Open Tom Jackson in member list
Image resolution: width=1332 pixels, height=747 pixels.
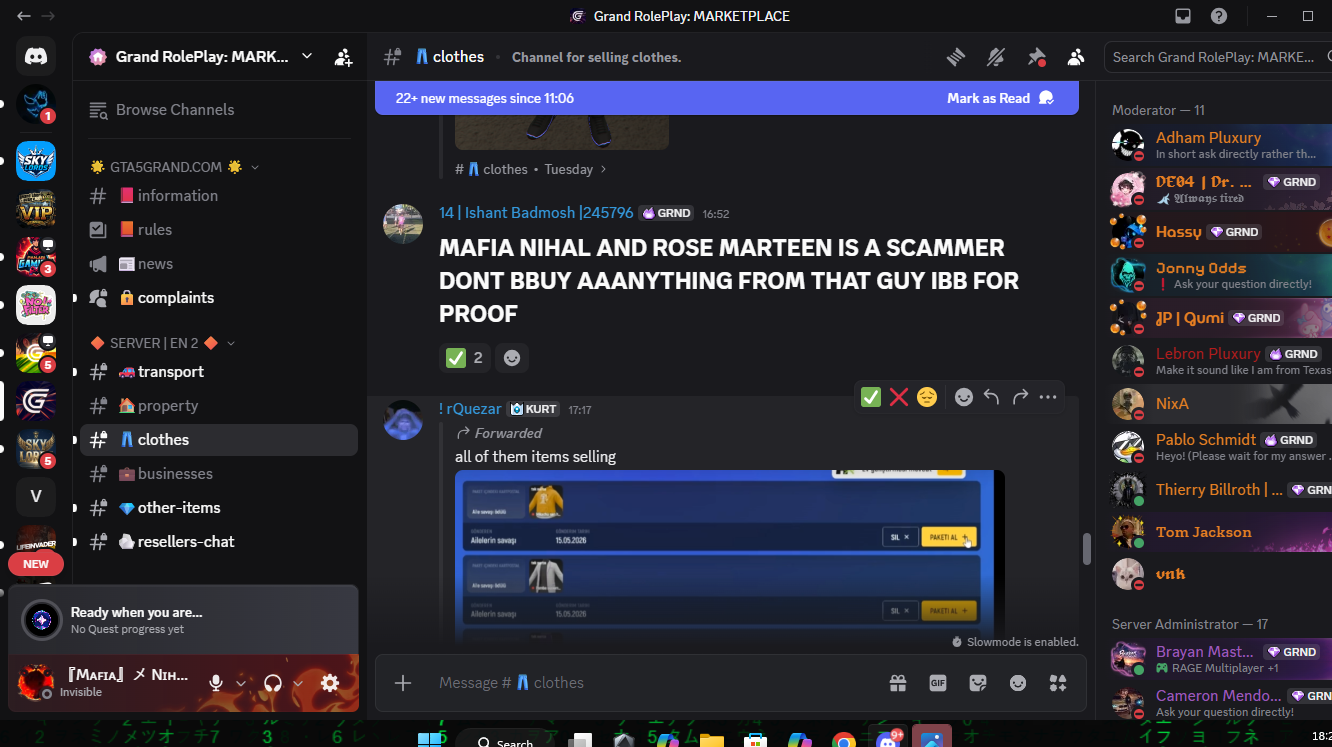[x=1221, y=532]
